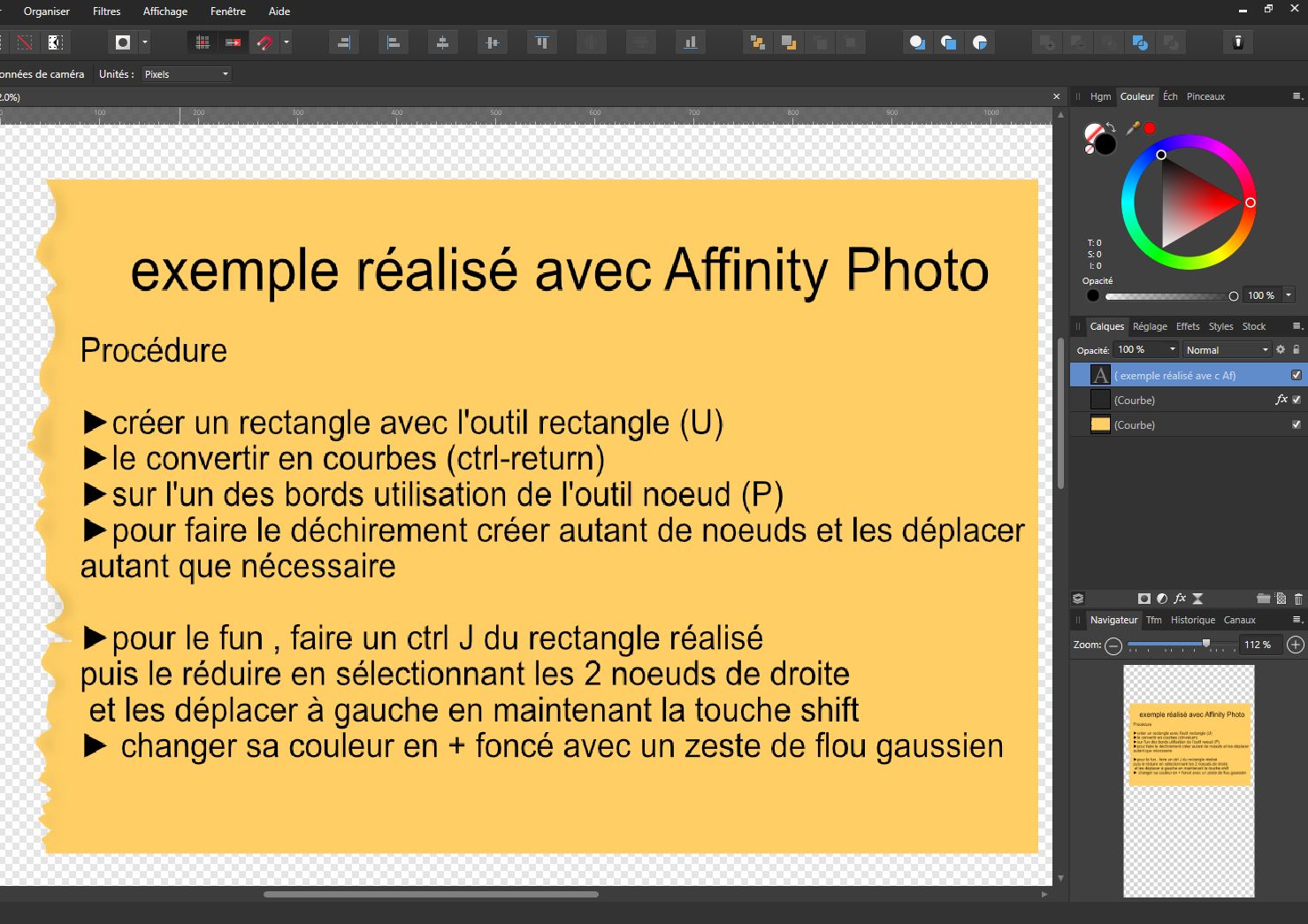
Task: Click the mask layer icon in Calques footer
Action: point(1144,599)
